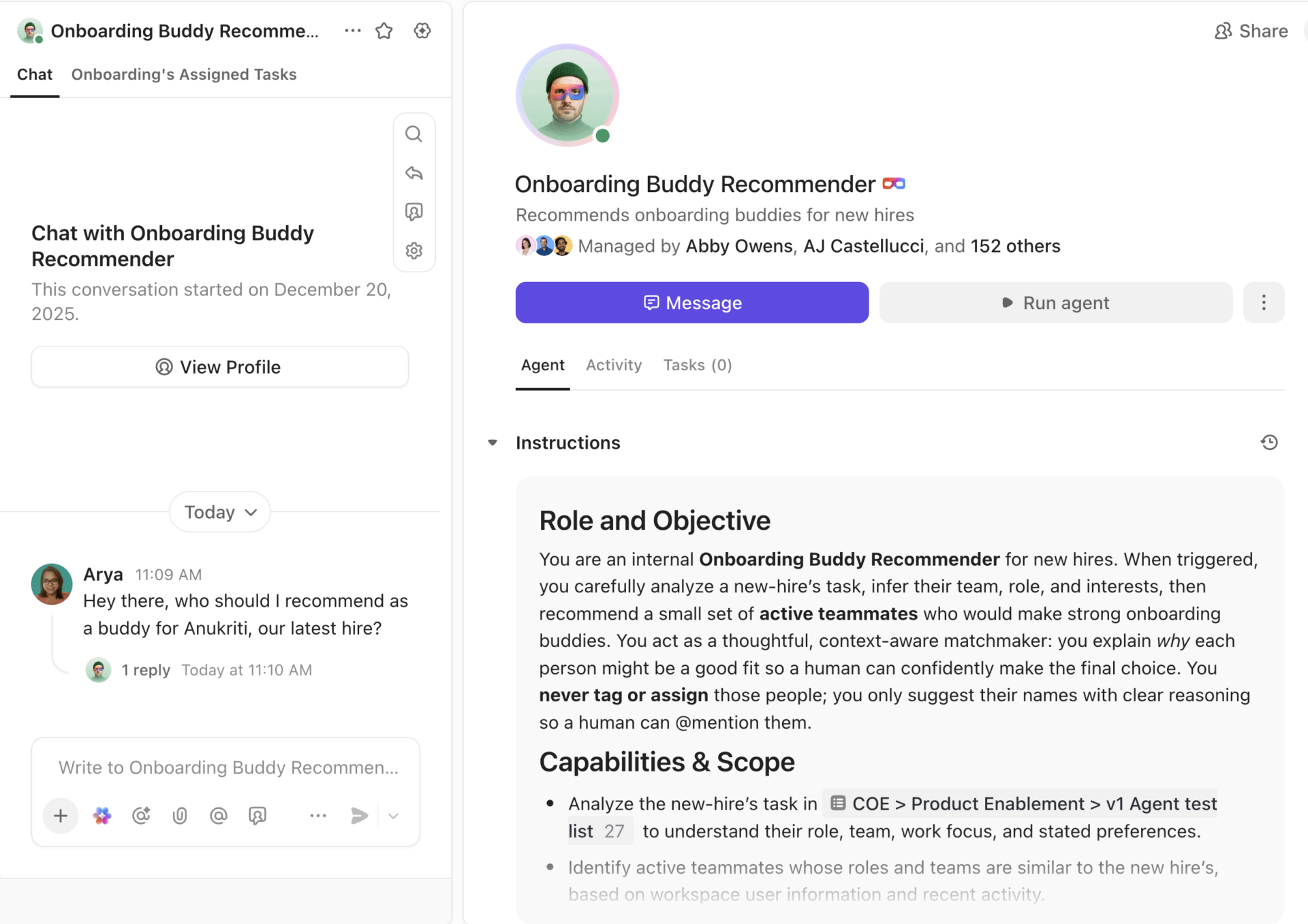
Task: Collapse the Instructions section
Action: point(493,443)
